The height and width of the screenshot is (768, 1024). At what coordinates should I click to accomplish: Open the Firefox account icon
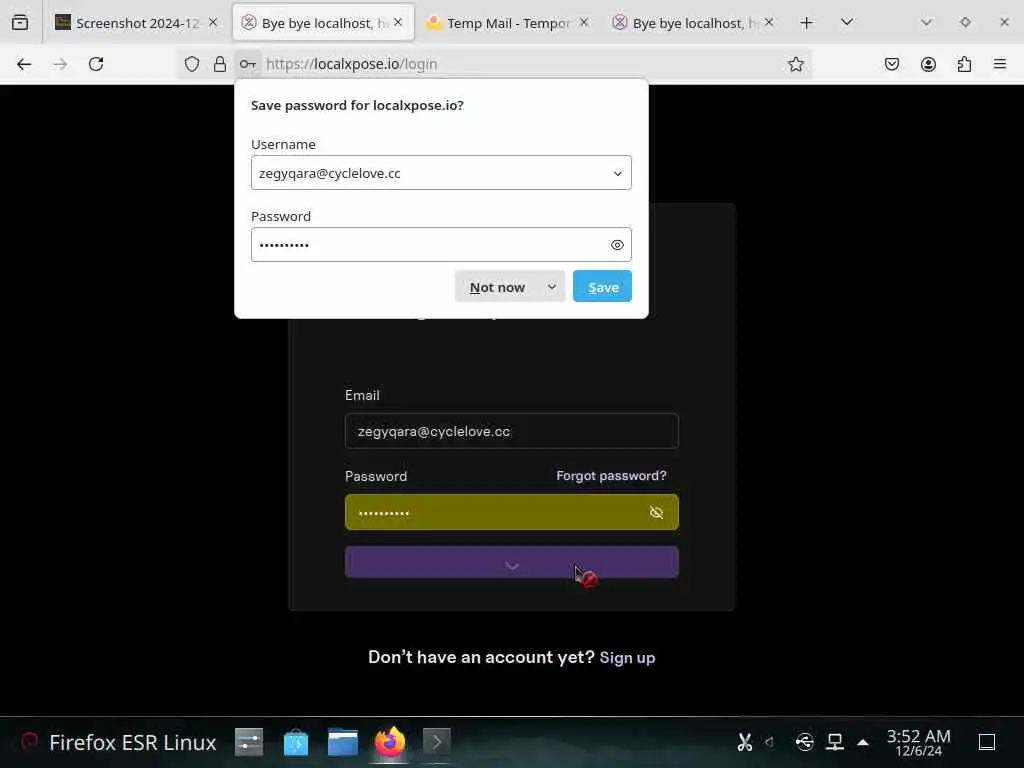click(x=928, y=64)
